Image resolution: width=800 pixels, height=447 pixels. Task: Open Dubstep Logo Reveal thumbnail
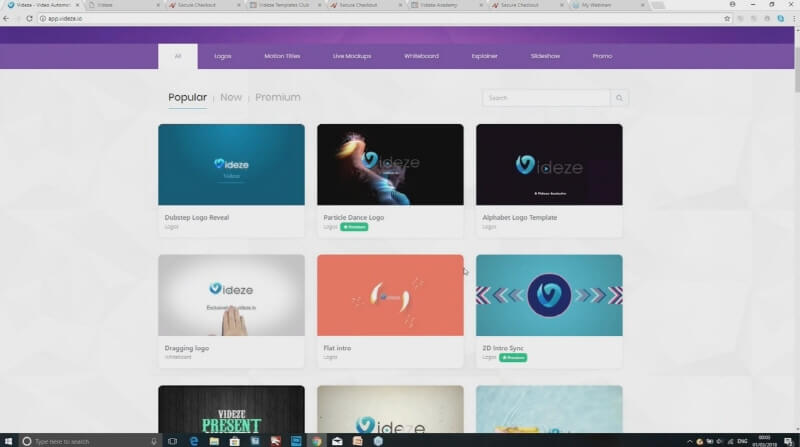coord(231,164)
